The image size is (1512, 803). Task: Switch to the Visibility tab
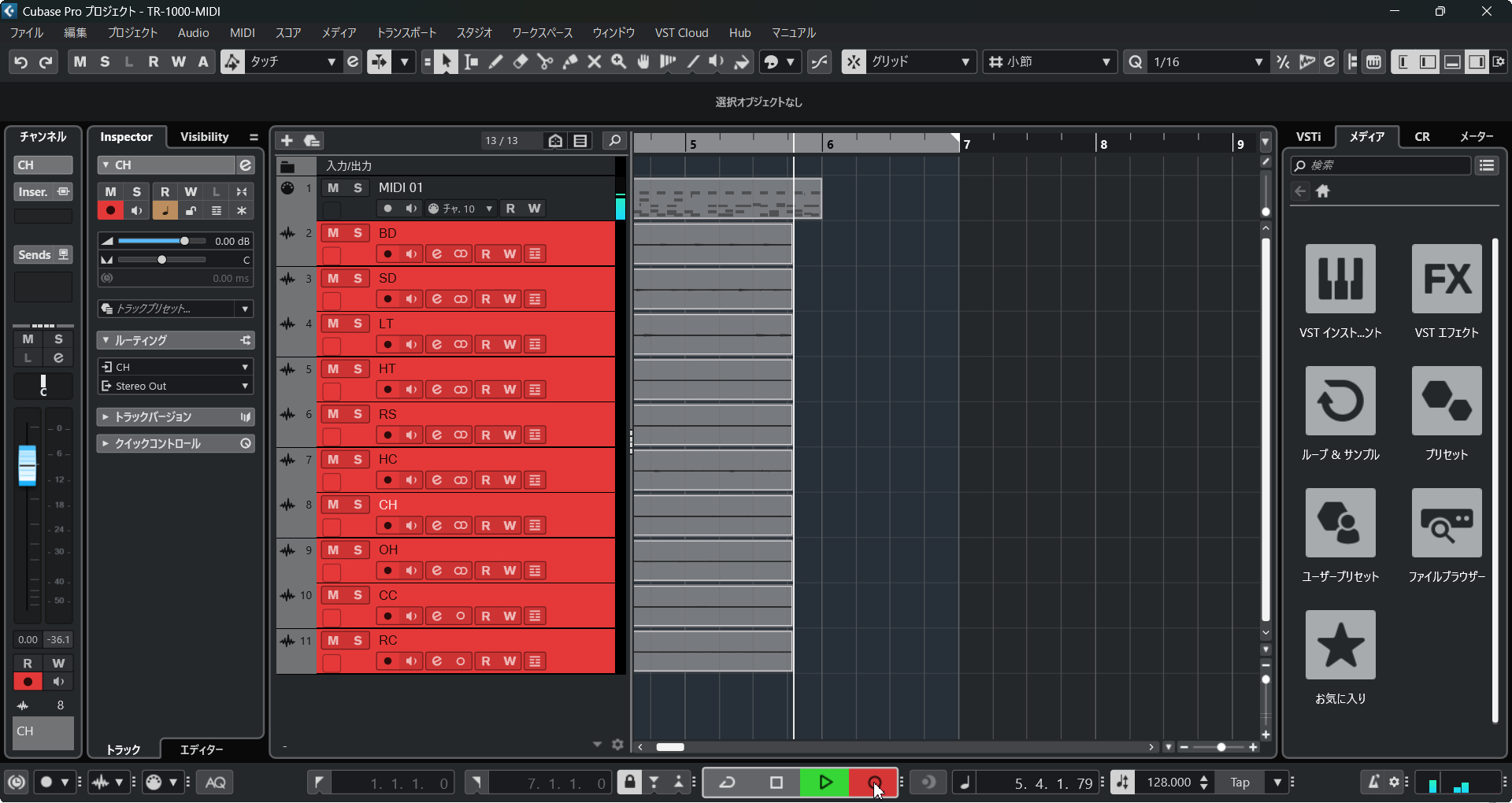(204, 137)
